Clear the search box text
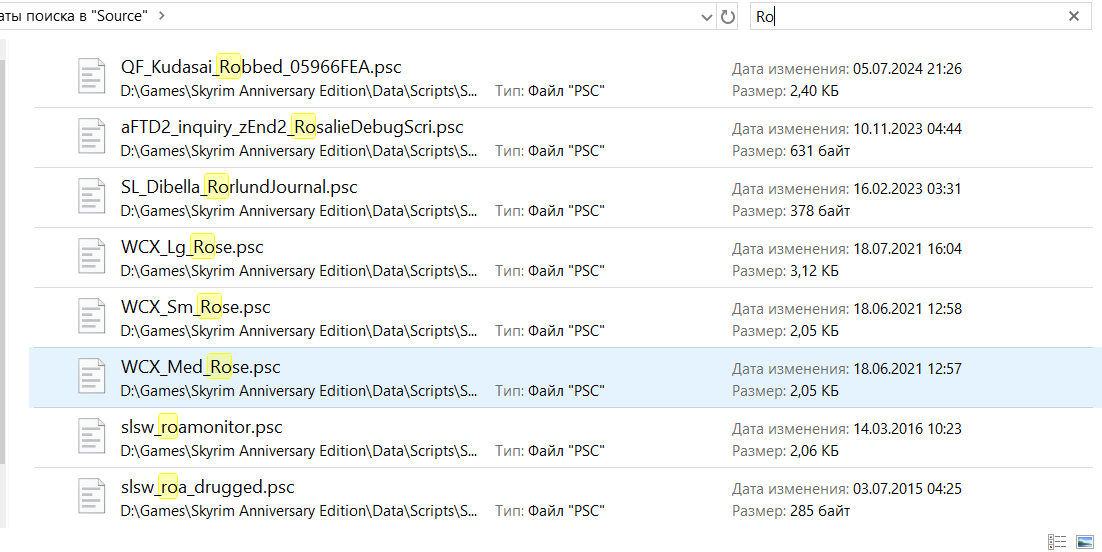The height and width of the screenshot is (552, 1102). [x=1073, y=16]
